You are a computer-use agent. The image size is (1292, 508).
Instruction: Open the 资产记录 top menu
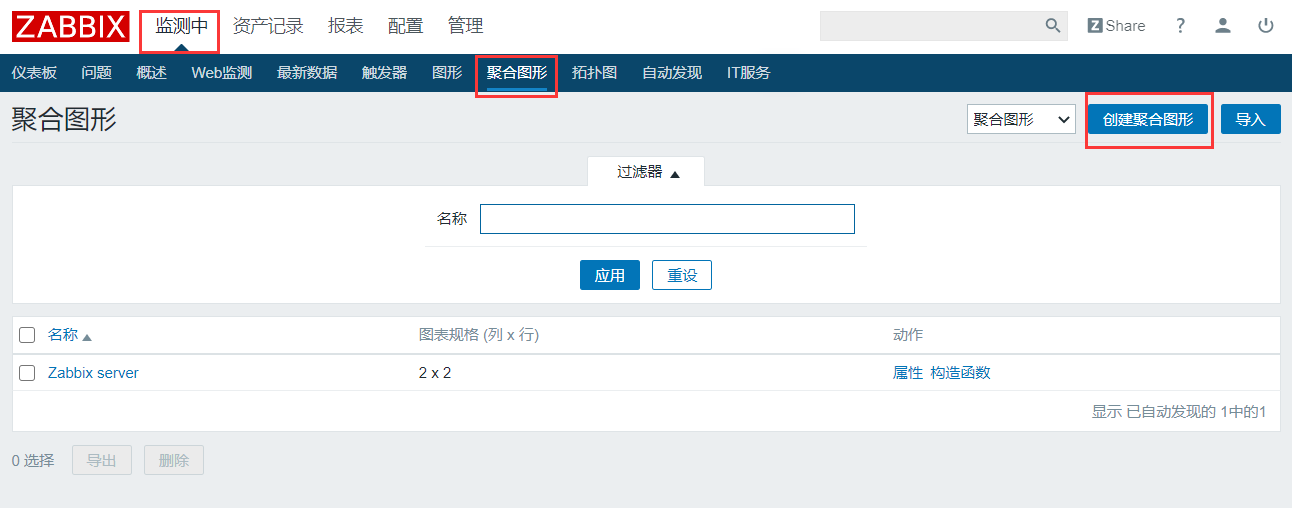tap(268, 26)
